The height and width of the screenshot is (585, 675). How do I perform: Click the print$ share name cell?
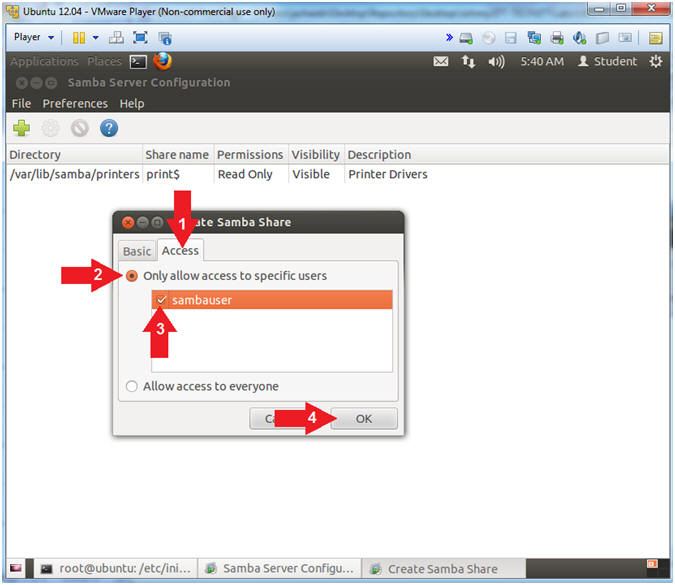tap(163, 174)
